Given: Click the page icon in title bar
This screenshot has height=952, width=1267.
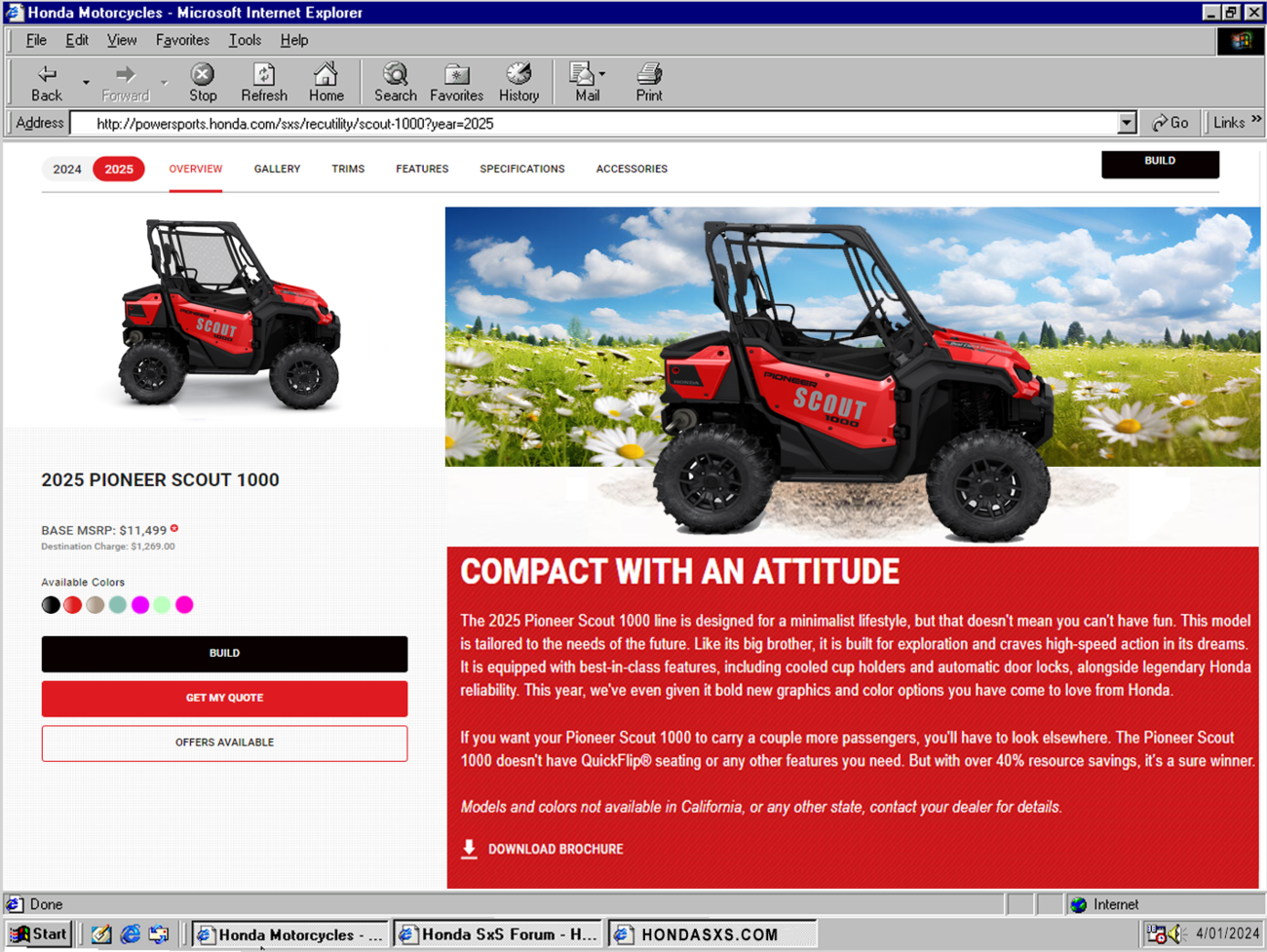Looking at the screenshot, I should pos(14,13).
